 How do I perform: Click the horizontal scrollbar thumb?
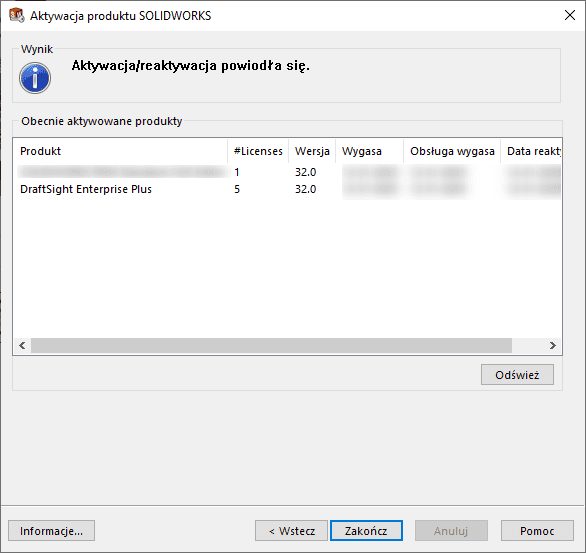click(271, 345)
